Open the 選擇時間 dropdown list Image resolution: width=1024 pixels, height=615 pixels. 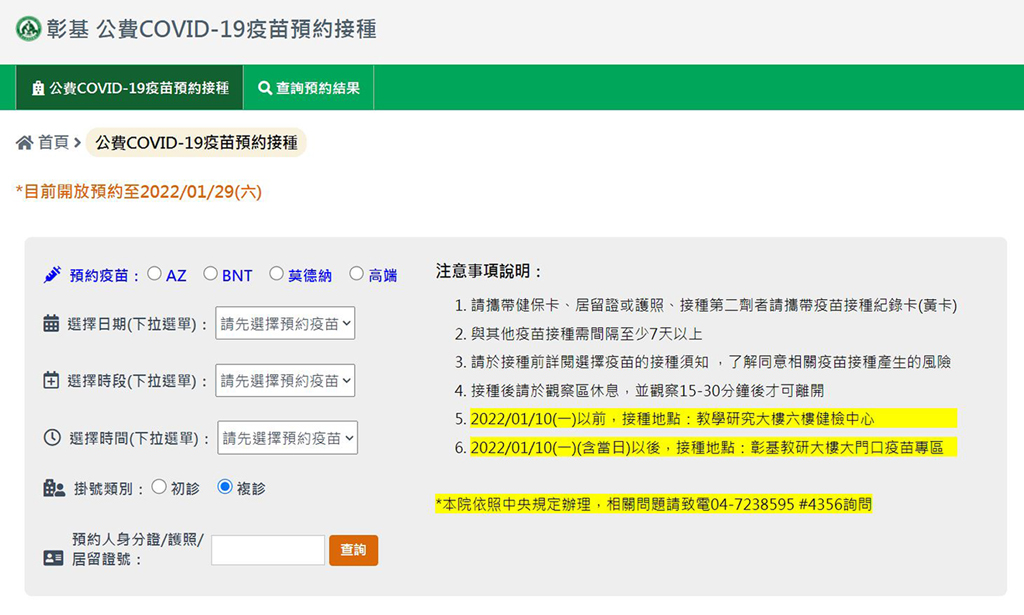[287, 438]
